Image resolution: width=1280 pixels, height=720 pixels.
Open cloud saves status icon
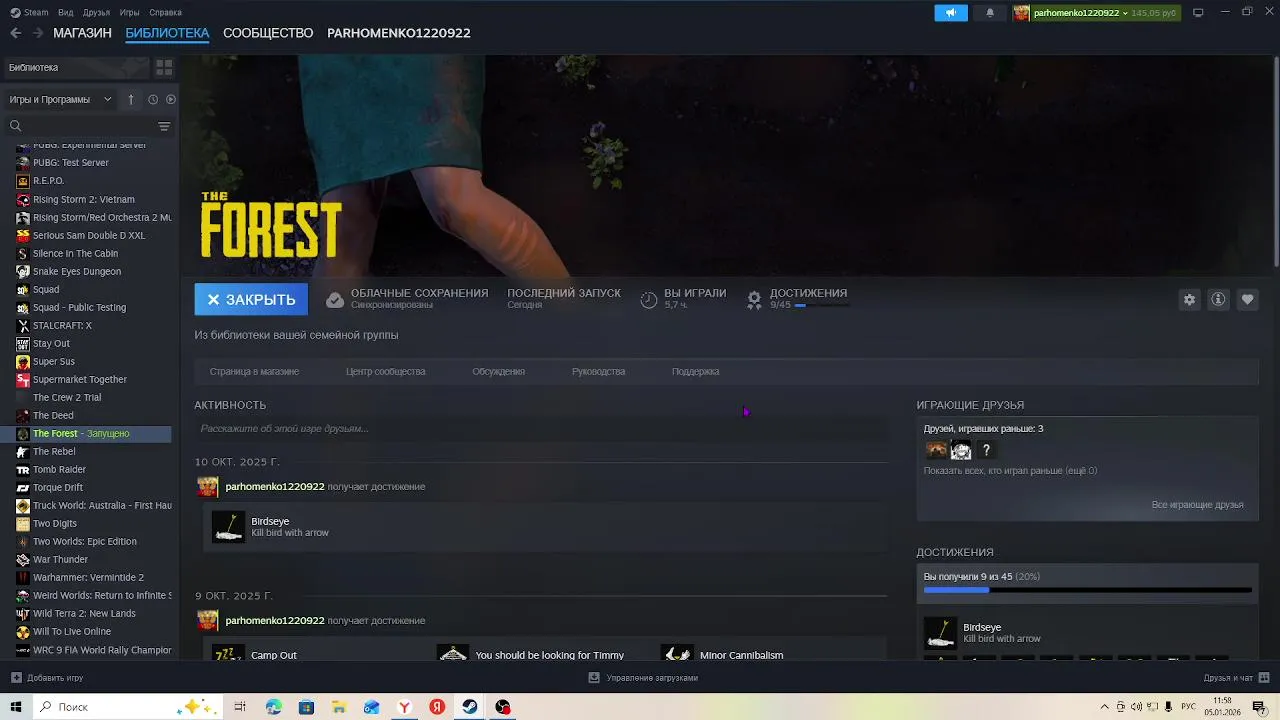point(335,300)
